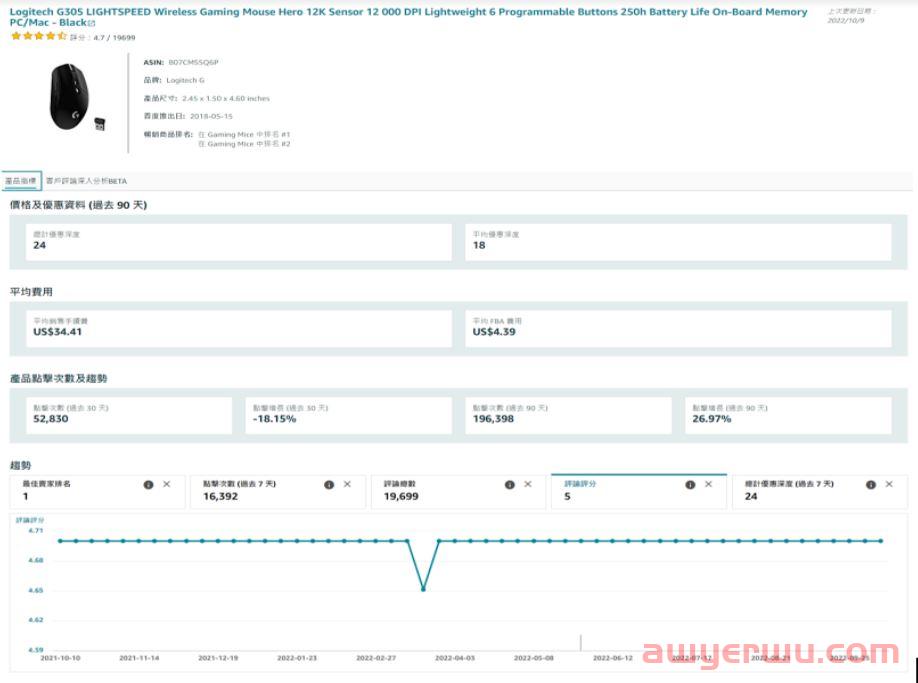Select the 最佳賣家排名 trend metric card

[x=97, y=492]
